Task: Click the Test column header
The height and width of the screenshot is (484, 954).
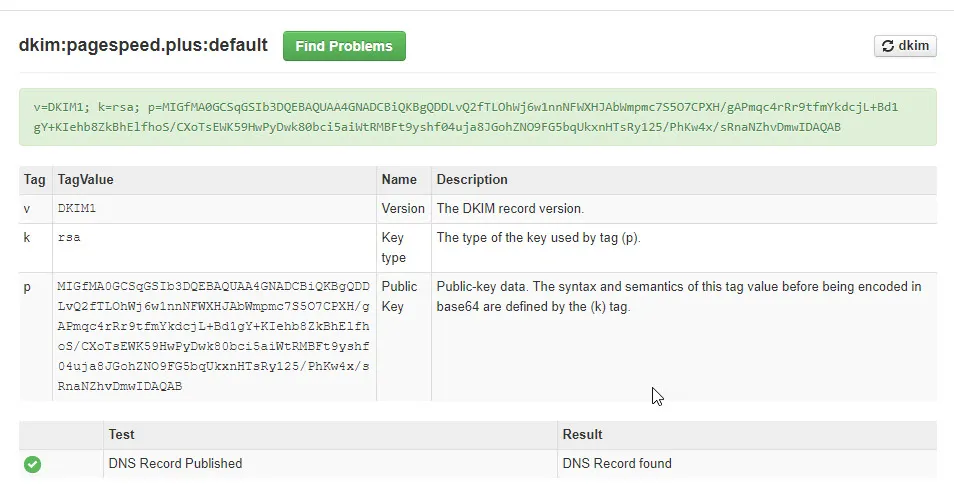Action: 121,435
